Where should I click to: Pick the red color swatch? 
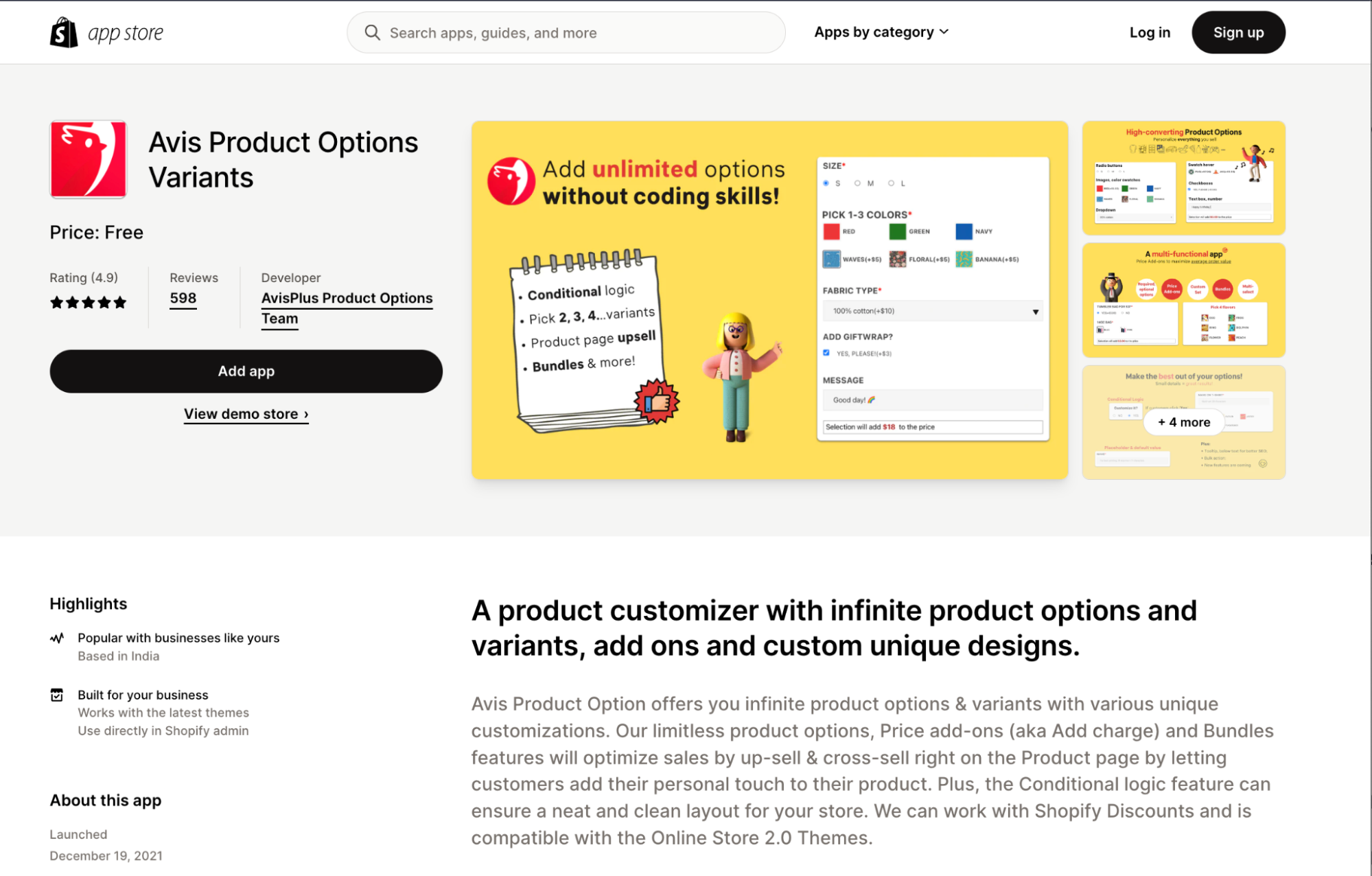point(831,231)
